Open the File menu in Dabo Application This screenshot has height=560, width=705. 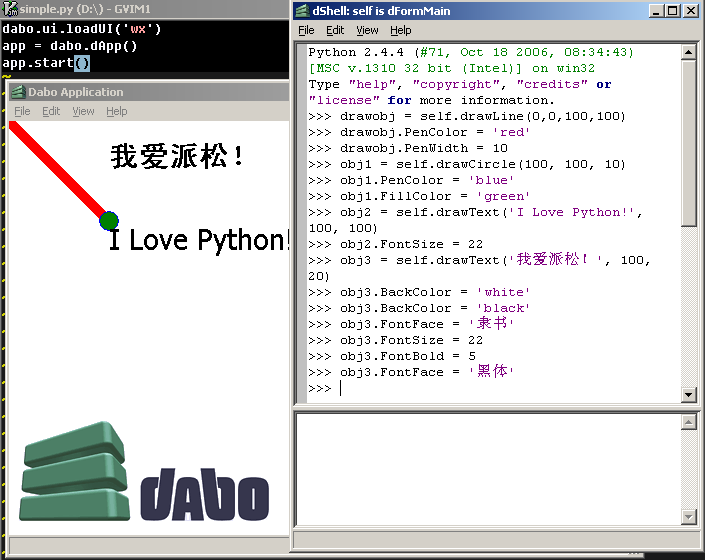(x=22, y=111)
